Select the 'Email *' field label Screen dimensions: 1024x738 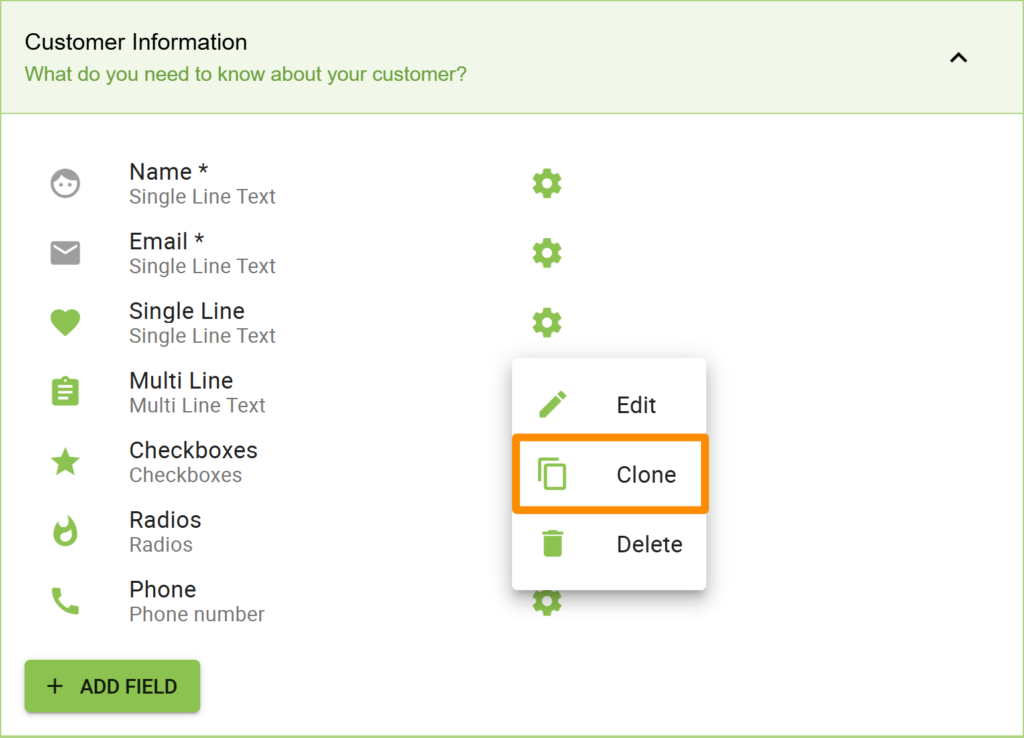(167, 242)
